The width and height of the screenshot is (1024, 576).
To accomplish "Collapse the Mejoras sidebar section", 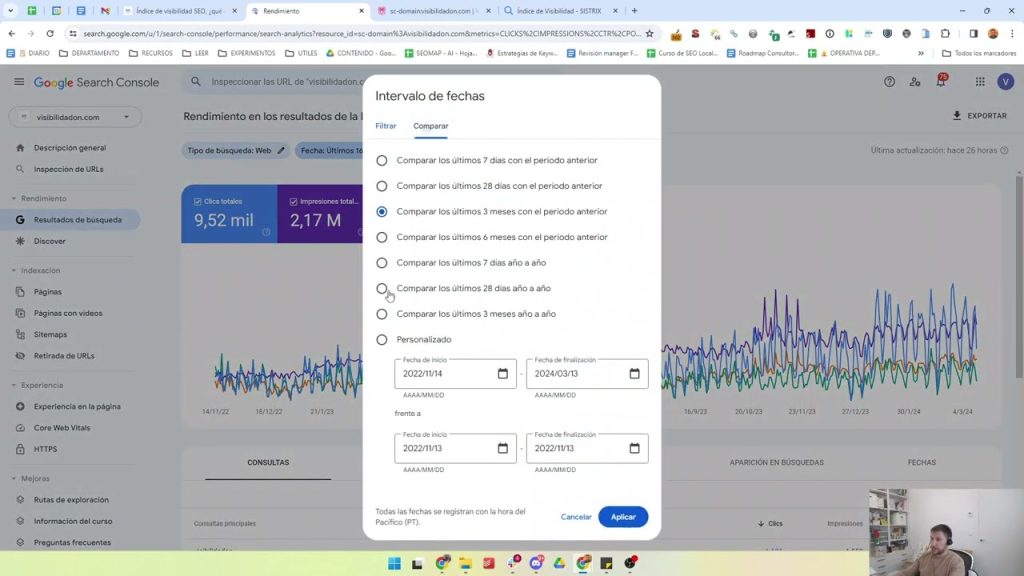I will point(14,479).
